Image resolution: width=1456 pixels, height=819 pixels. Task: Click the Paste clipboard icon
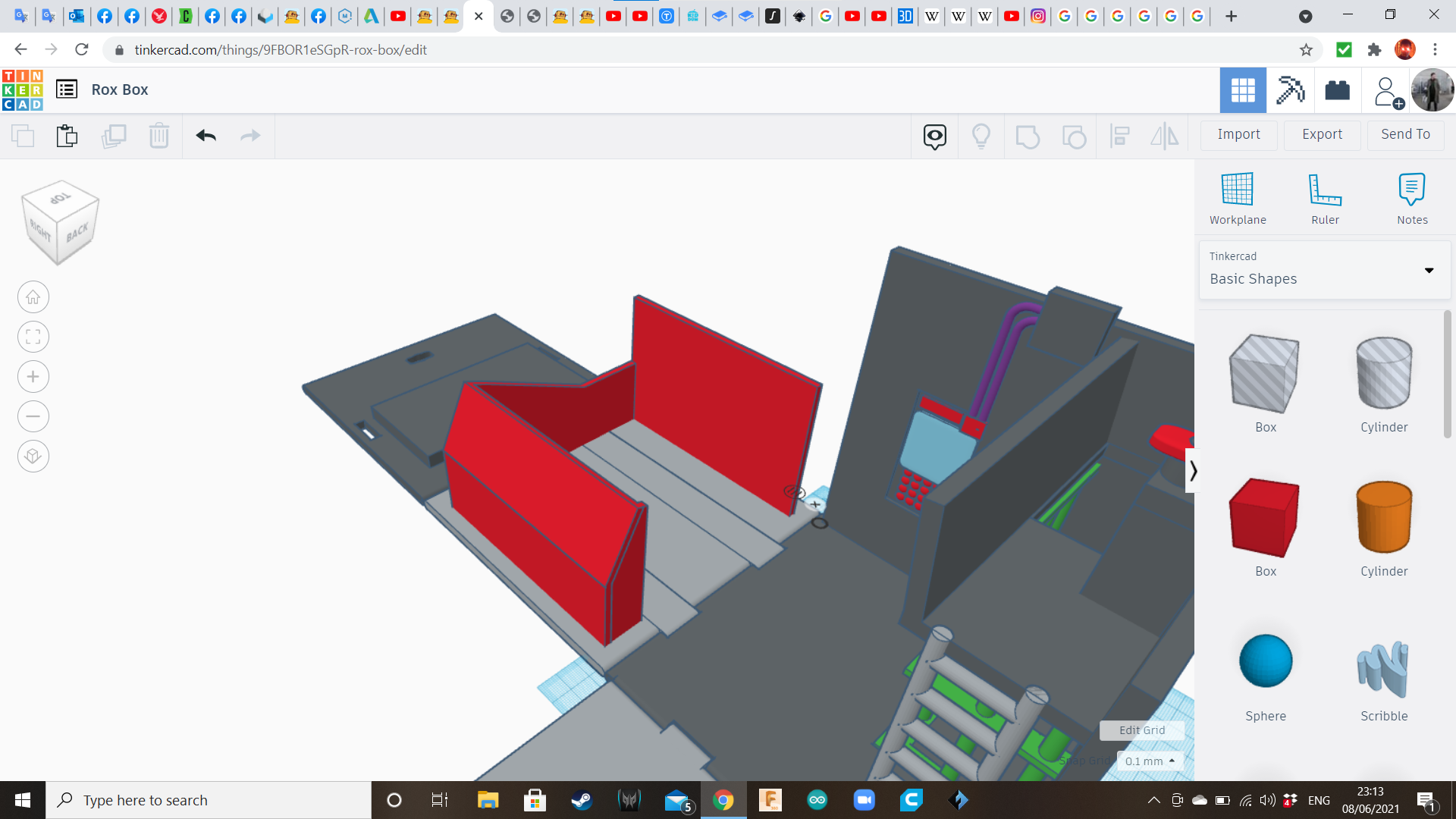pos(67,136)
